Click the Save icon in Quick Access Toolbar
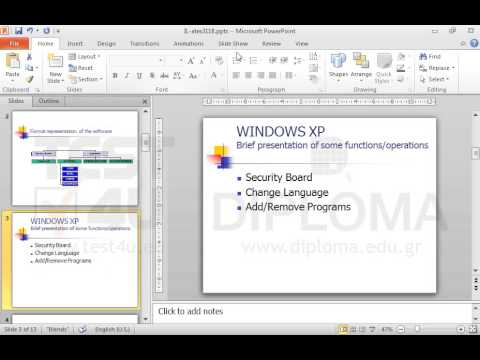 tap(19, 31)
